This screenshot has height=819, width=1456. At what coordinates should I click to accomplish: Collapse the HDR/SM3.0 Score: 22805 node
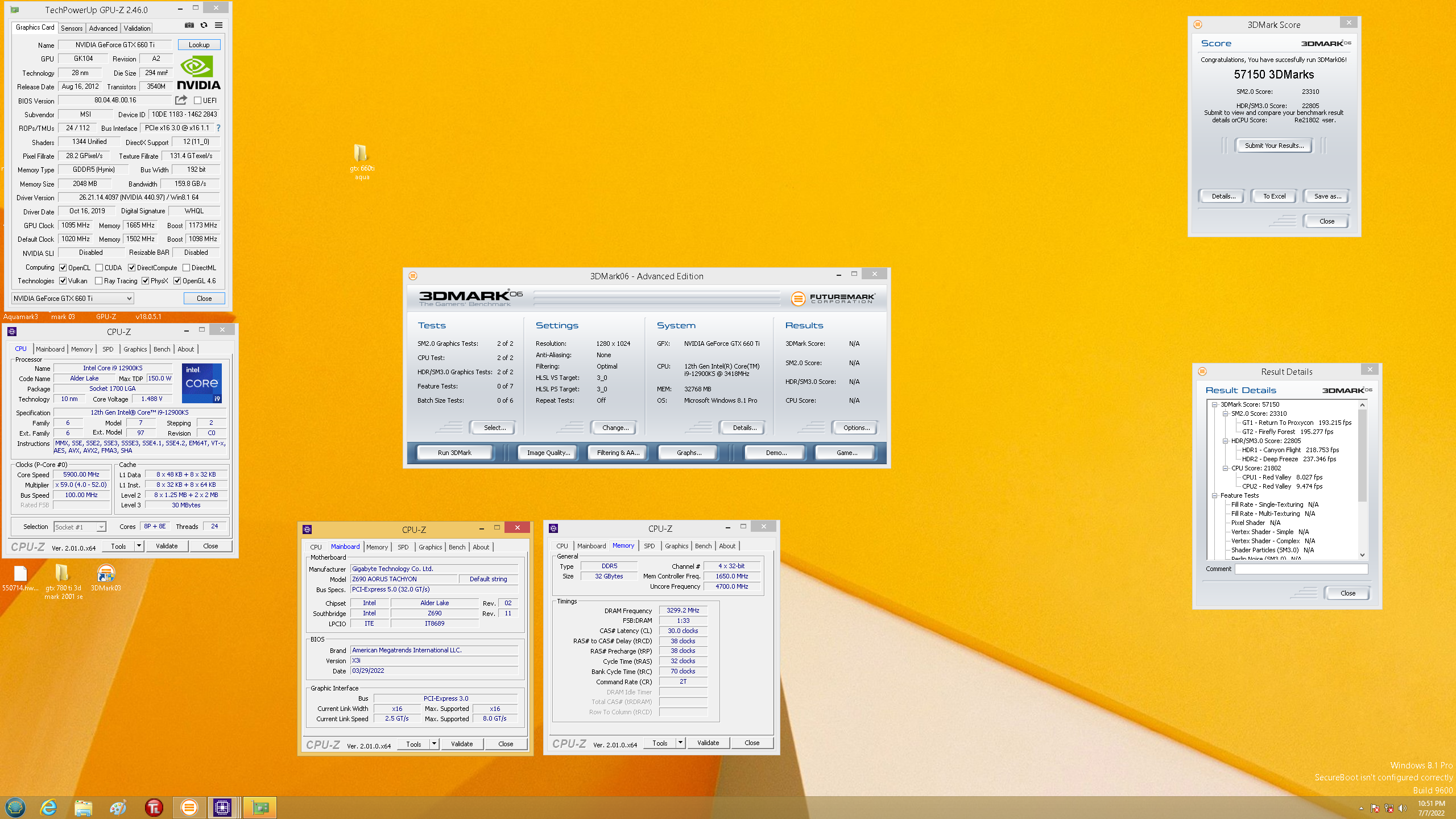(1225, 441)
